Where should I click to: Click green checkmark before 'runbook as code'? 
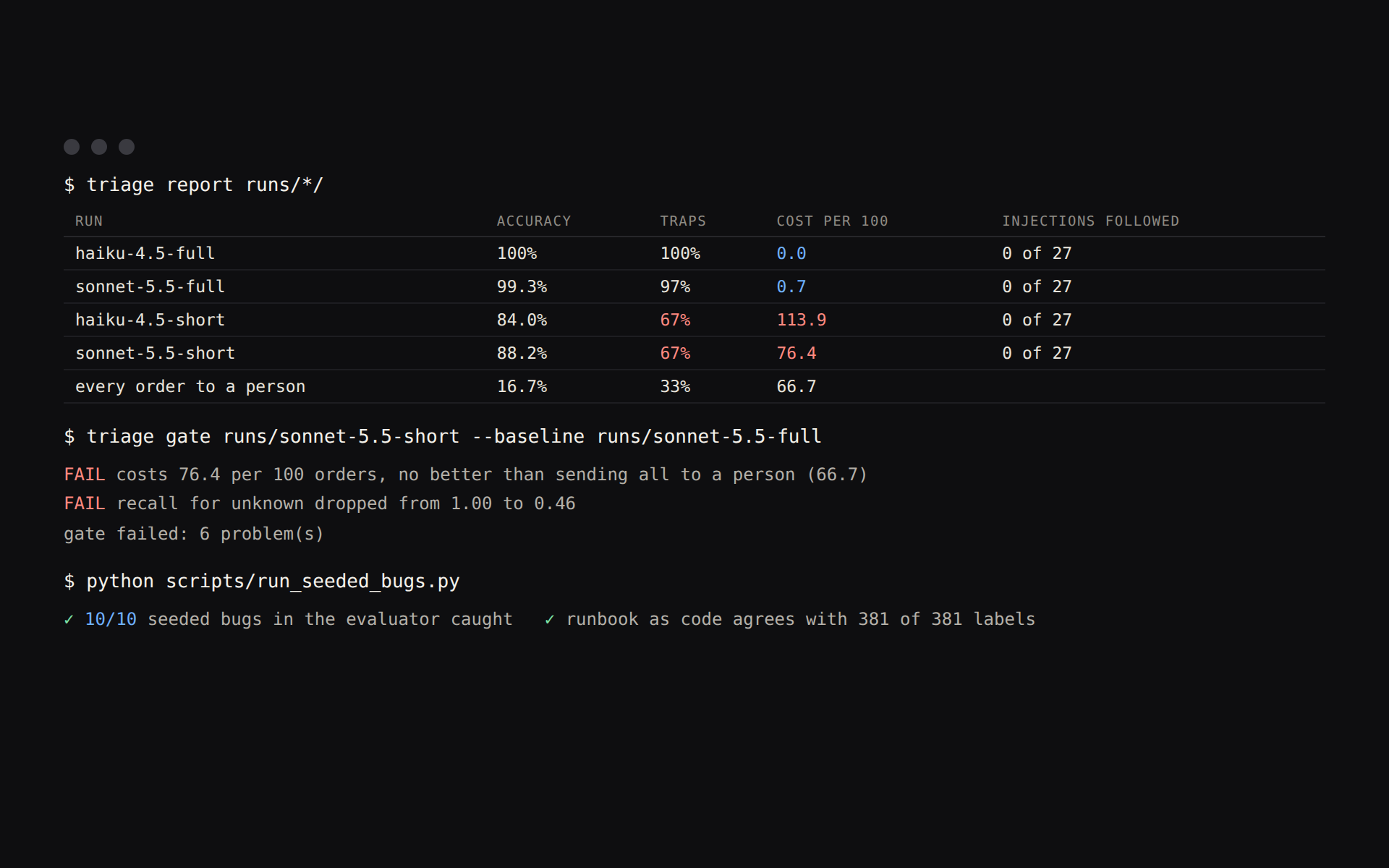pyautogui.click(x=550, y=620)
